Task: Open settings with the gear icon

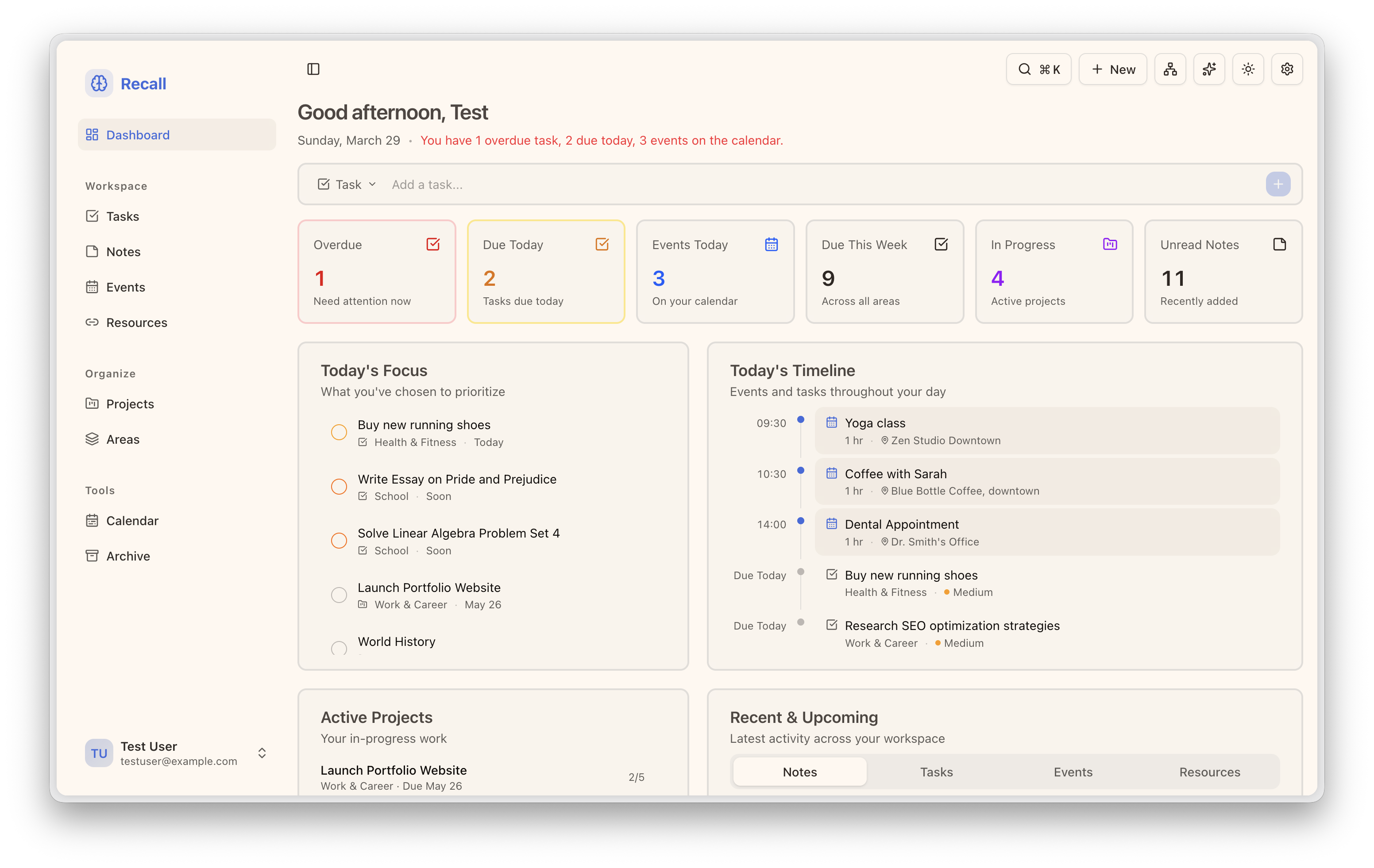Action: [x=1287, y=69]
